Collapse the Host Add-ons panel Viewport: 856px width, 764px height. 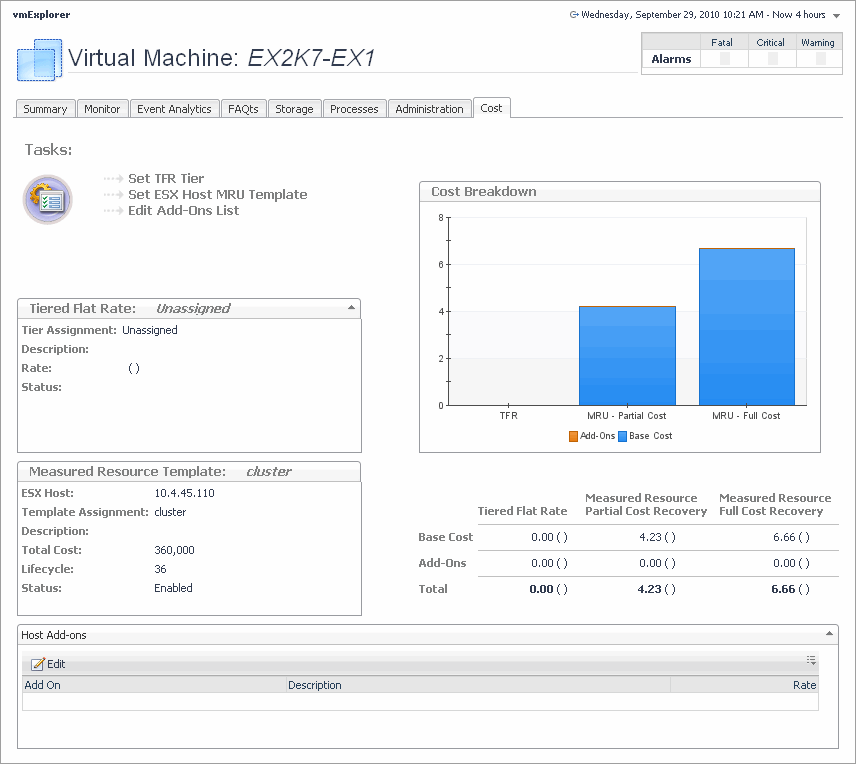pos(828,634)
